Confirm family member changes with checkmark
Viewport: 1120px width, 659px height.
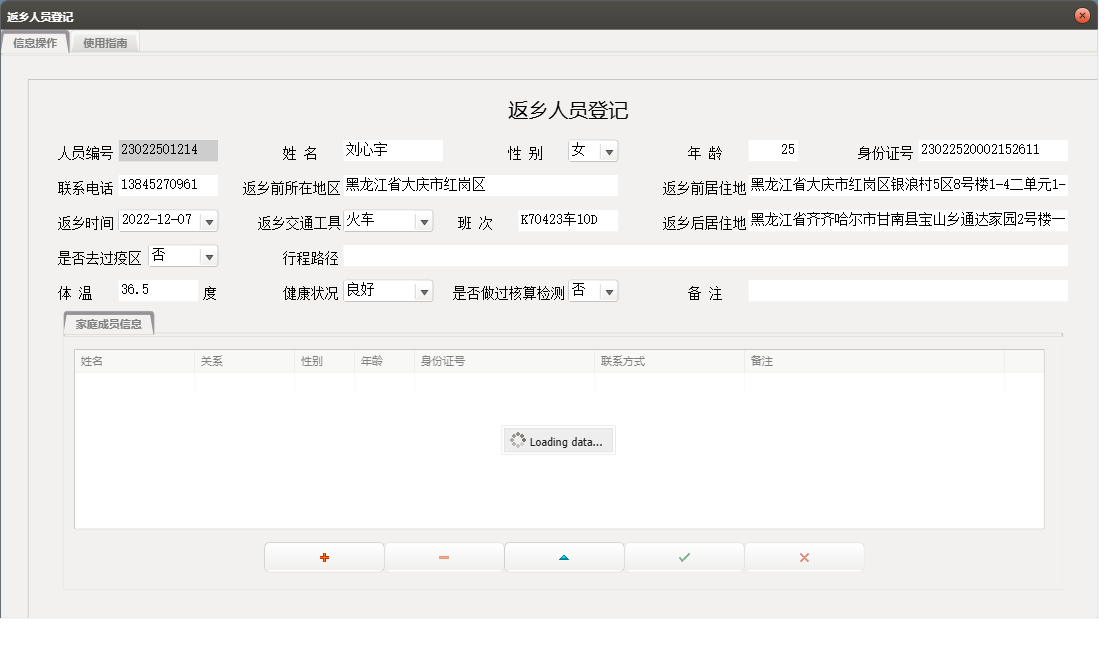684,557
